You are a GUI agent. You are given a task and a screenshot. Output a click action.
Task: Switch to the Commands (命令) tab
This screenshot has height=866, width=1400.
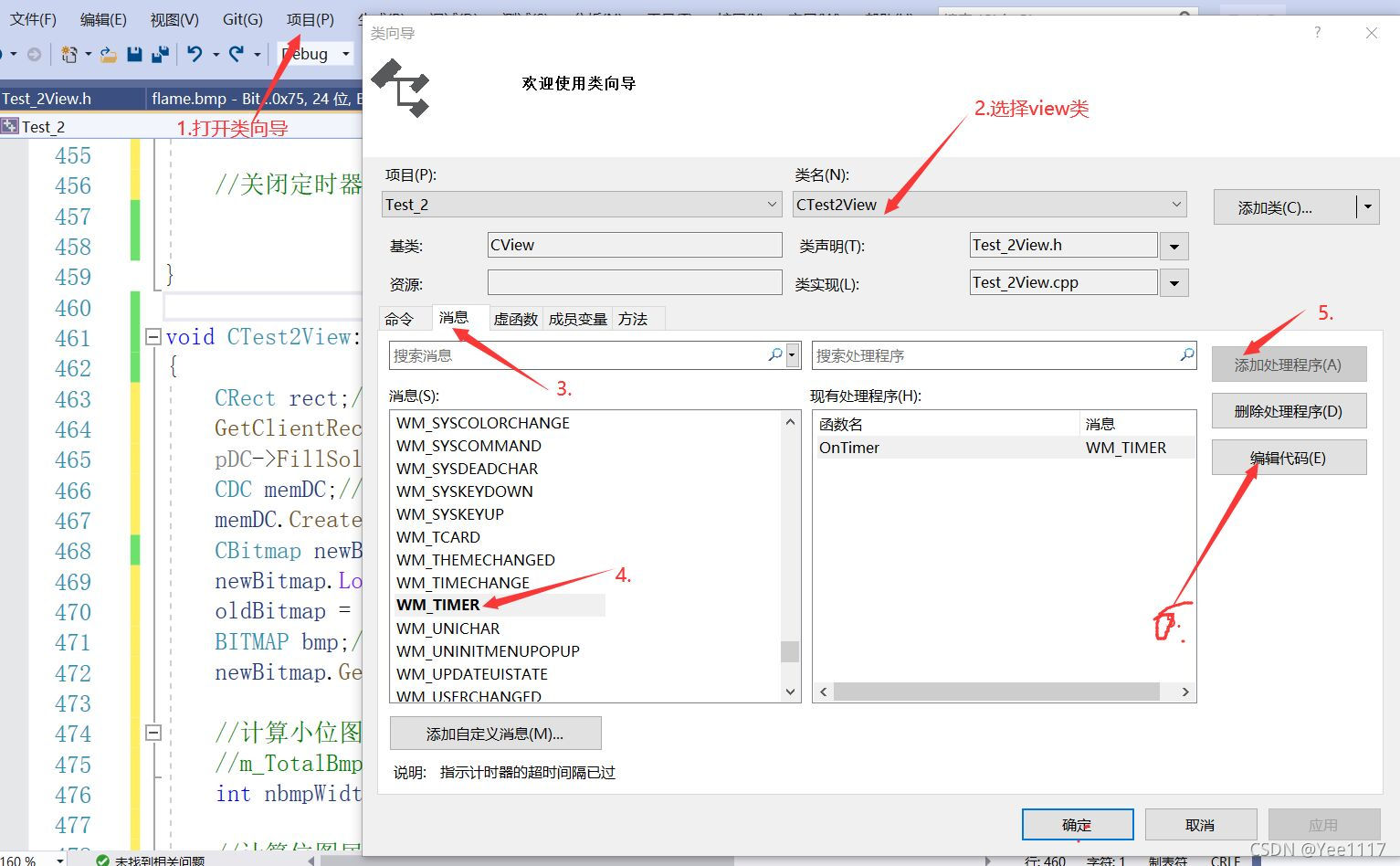(x=399, y=319)
